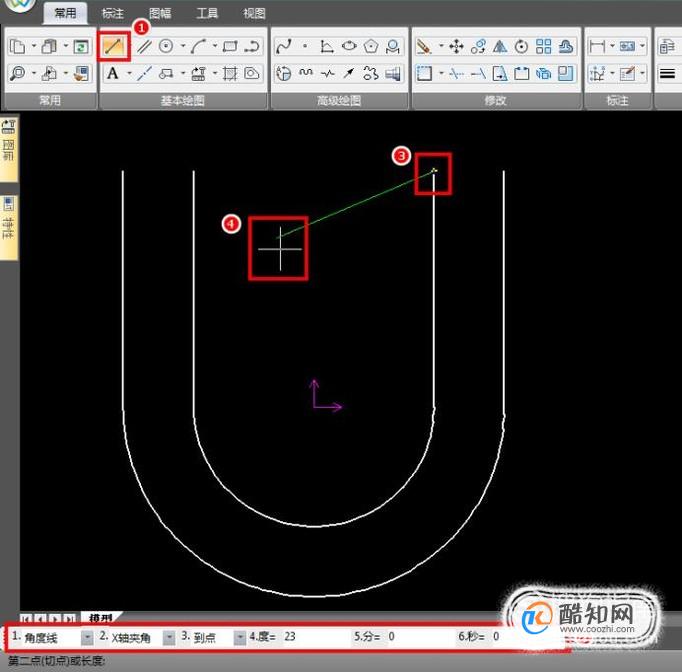Click the Mirror tool icon

click(500, 46)
